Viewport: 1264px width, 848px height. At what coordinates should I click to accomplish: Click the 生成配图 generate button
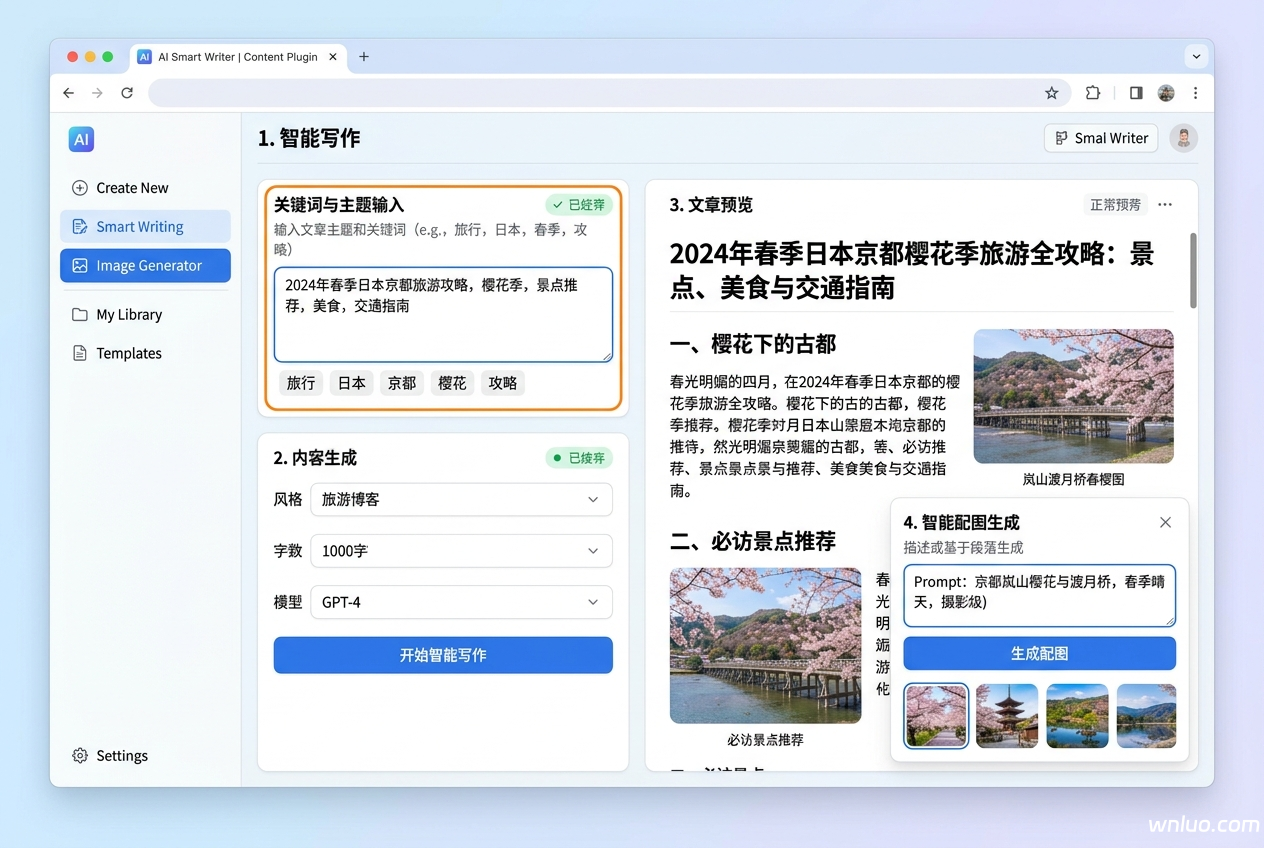(x=1039, y=653)
